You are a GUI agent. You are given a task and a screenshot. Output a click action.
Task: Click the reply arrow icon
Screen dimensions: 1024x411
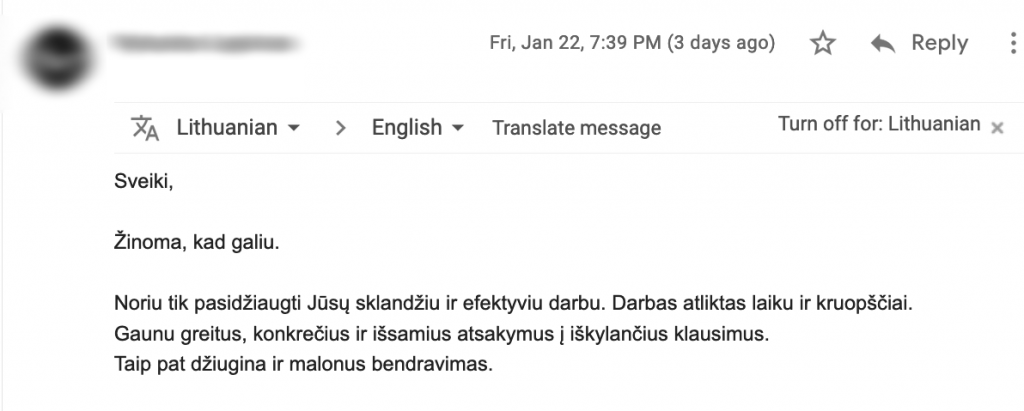click(x=882, y=44)
